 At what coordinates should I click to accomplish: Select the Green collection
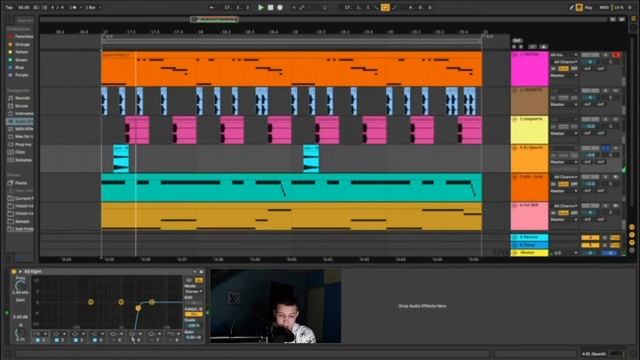point(21,60)
